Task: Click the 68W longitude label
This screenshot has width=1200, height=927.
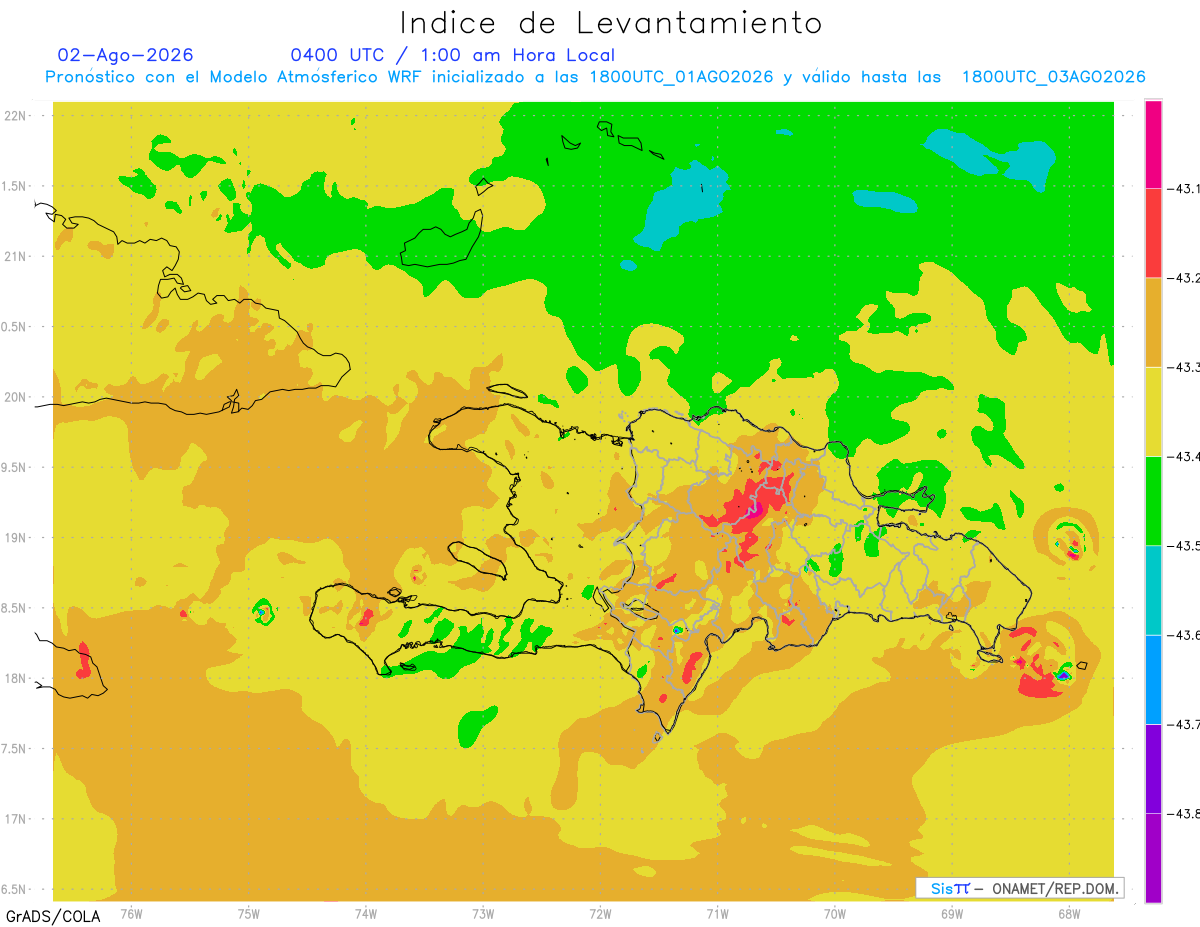Action: point(1069,913)
